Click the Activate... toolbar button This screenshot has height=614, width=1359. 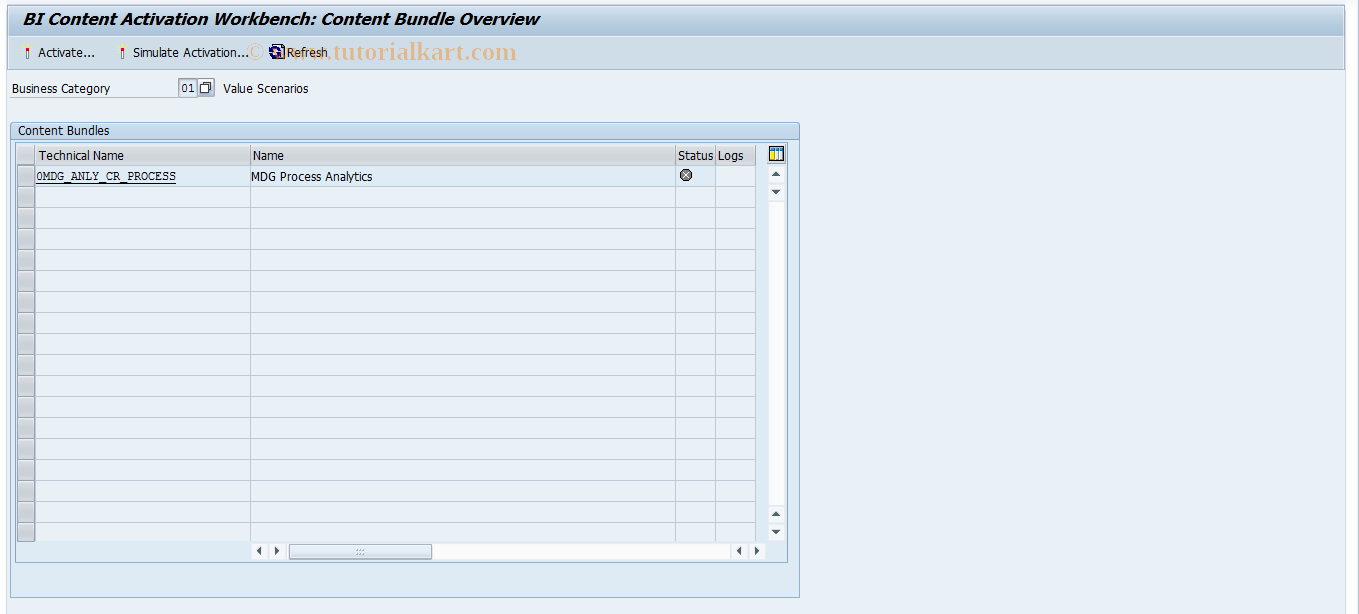pos(59,53)
